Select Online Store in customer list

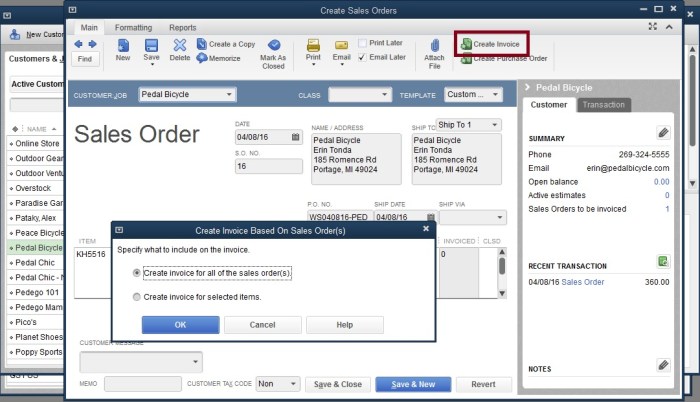pos(37,143)
